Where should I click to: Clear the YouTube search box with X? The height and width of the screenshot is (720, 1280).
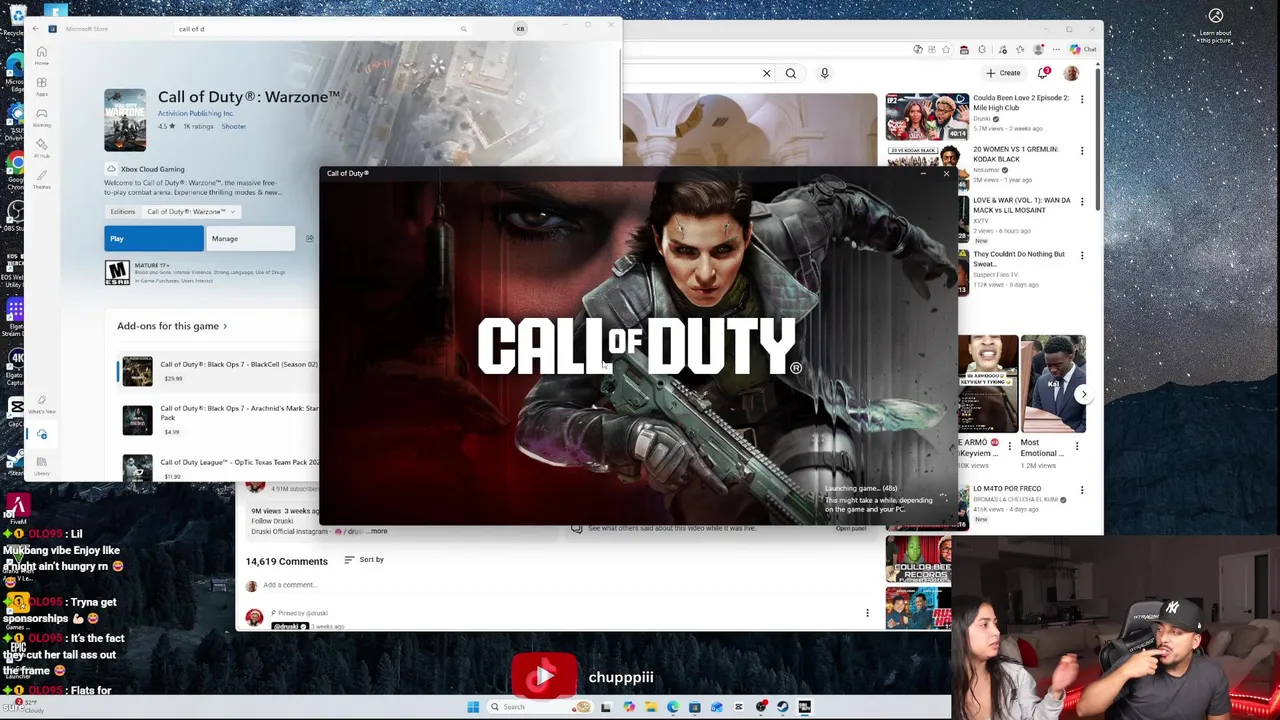tap(767, 73)
